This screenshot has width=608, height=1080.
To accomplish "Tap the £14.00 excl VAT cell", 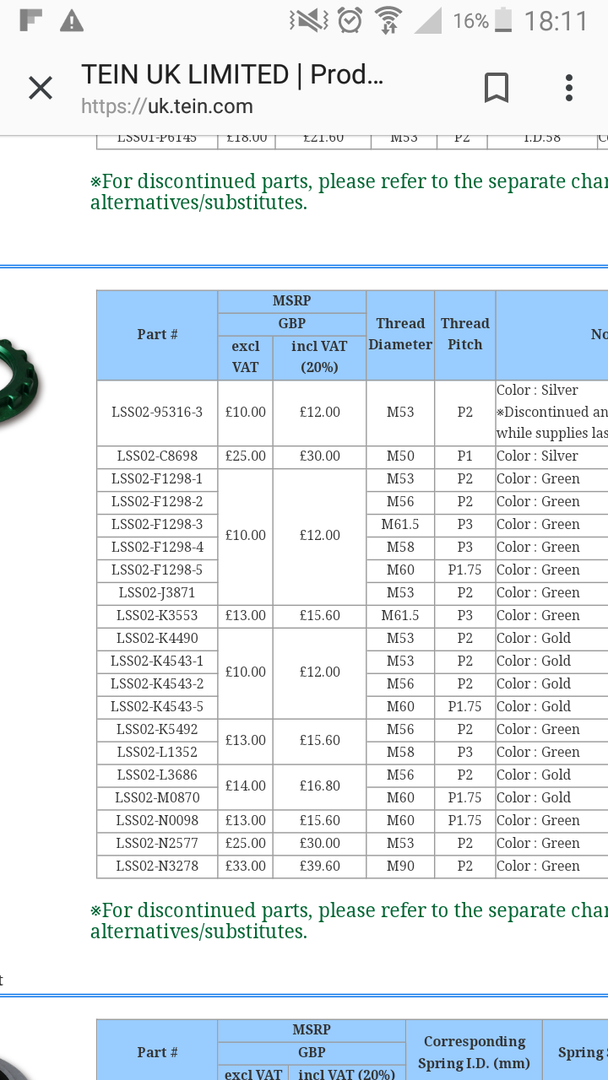I will 245,787.
